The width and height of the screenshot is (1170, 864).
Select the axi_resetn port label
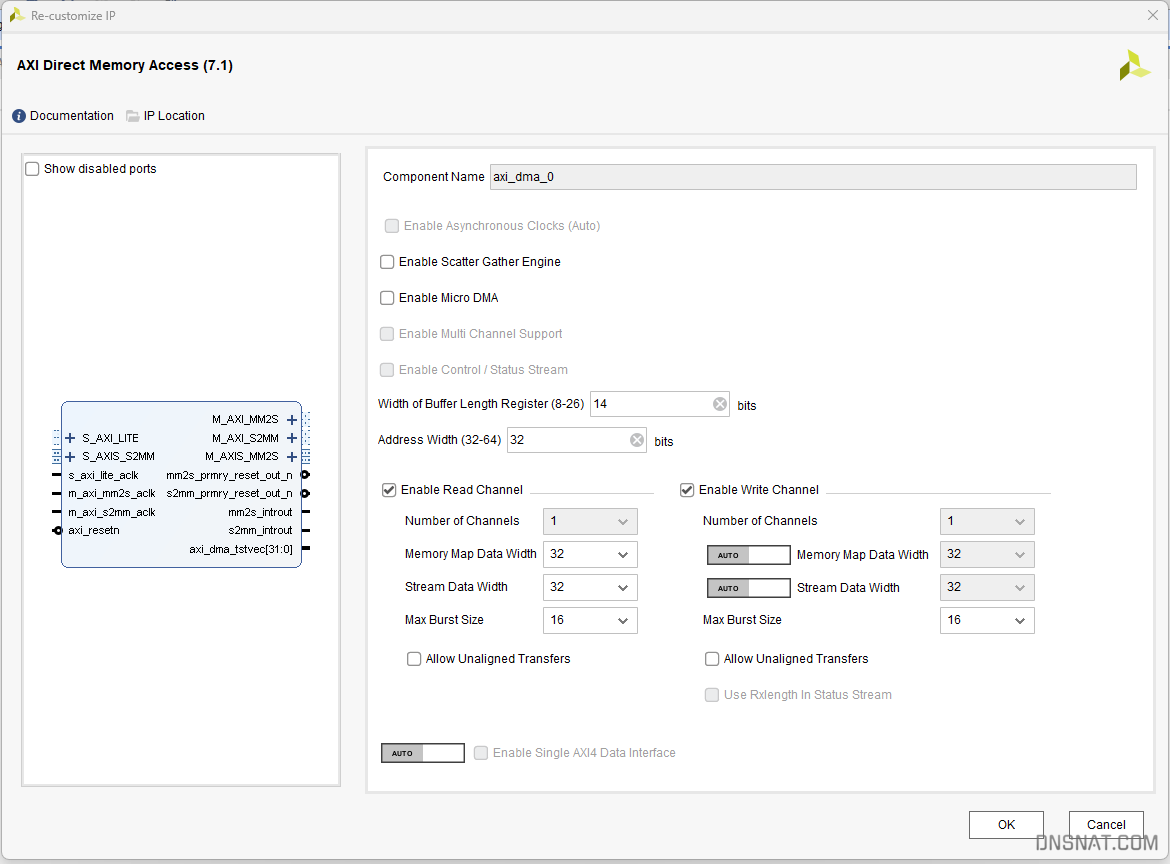click(x=94, y=530)
